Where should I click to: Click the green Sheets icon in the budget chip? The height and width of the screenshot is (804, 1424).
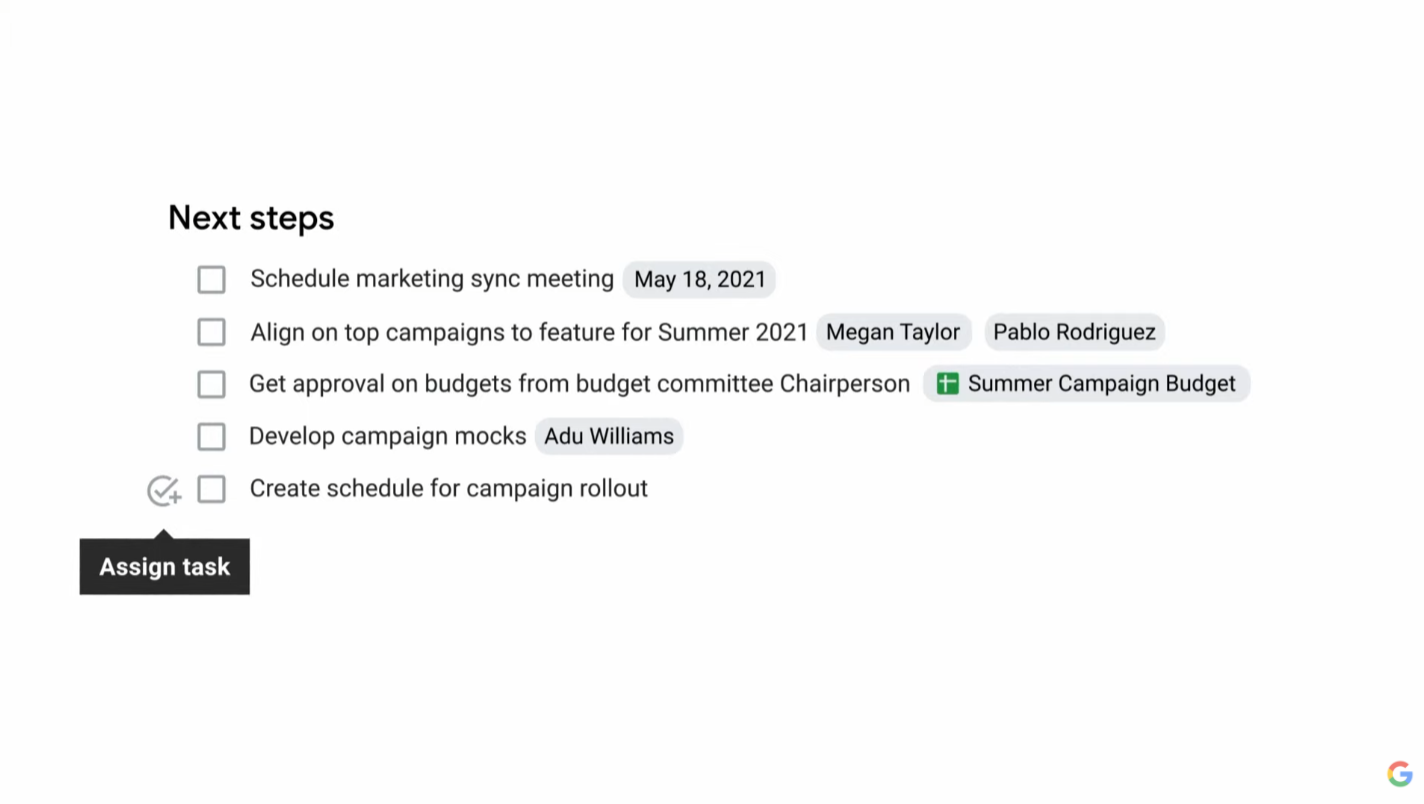(947, 384)
